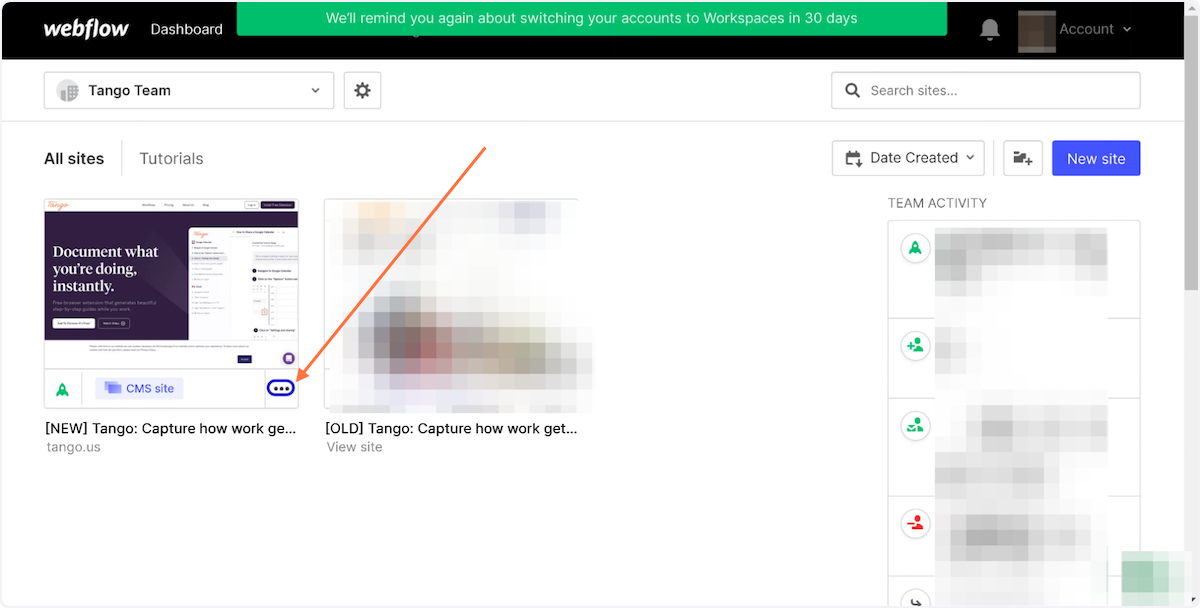Expand the Account dropdown menu
Image resolution: width=1200 pixels, height=608 pixels.
(x=1095, y=29)
